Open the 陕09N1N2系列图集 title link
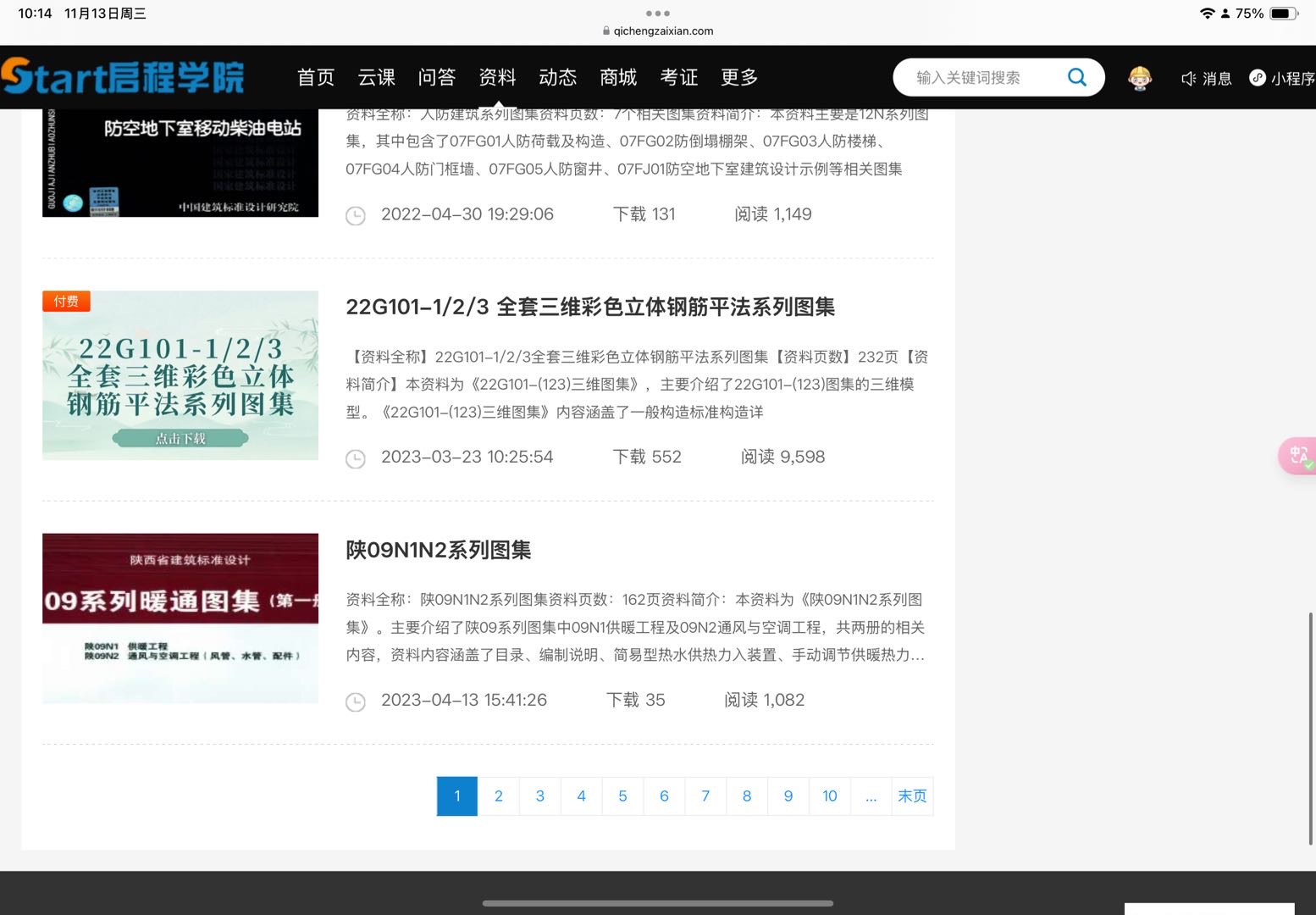The image size is (1316, 915). coord(439,550)
